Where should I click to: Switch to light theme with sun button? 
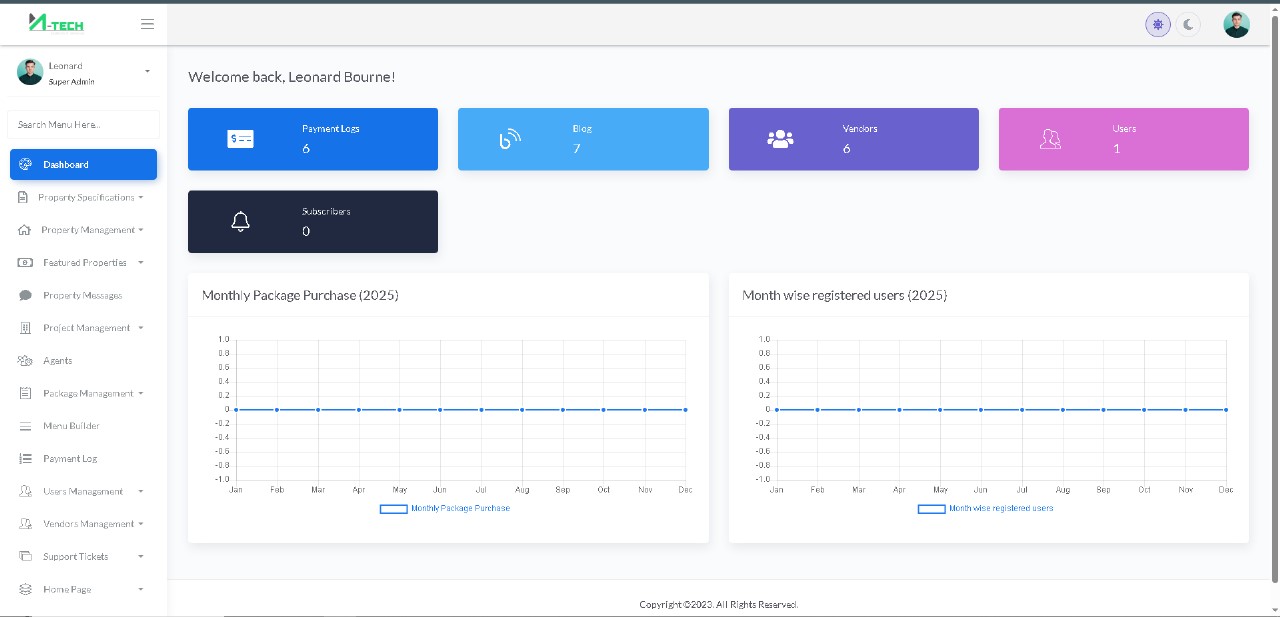tap(1158, 25)
